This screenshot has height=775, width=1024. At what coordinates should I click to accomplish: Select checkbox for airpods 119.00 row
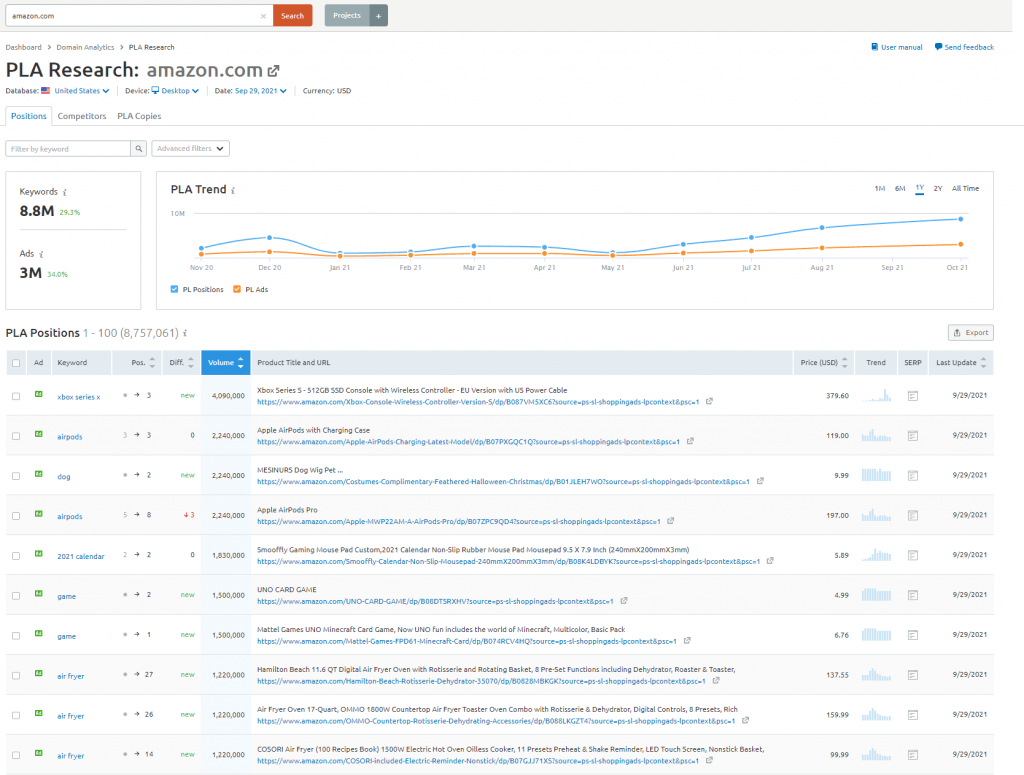click(16, 436)
